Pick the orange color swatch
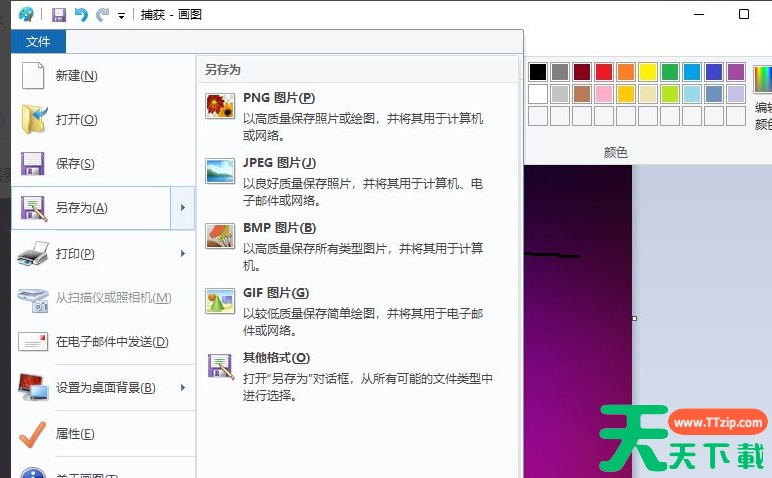 coord(626,72)
